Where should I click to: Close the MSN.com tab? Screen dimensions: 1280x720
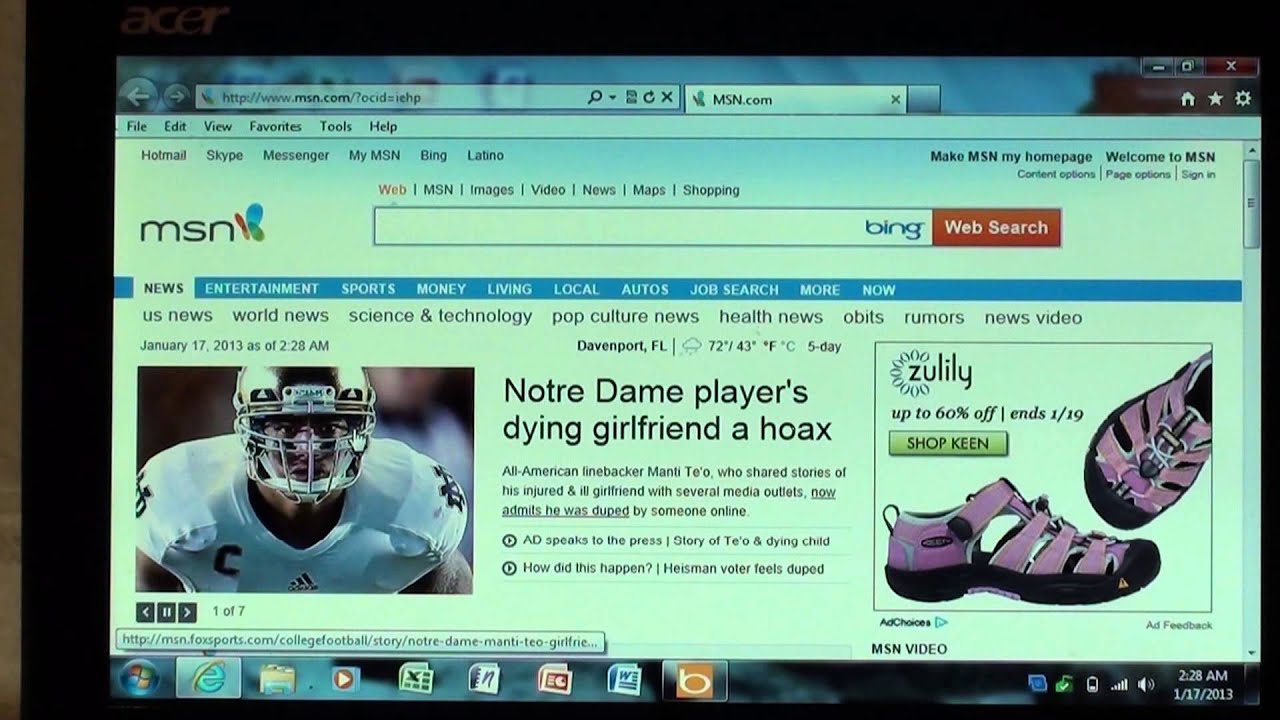[x=895, y=99]
